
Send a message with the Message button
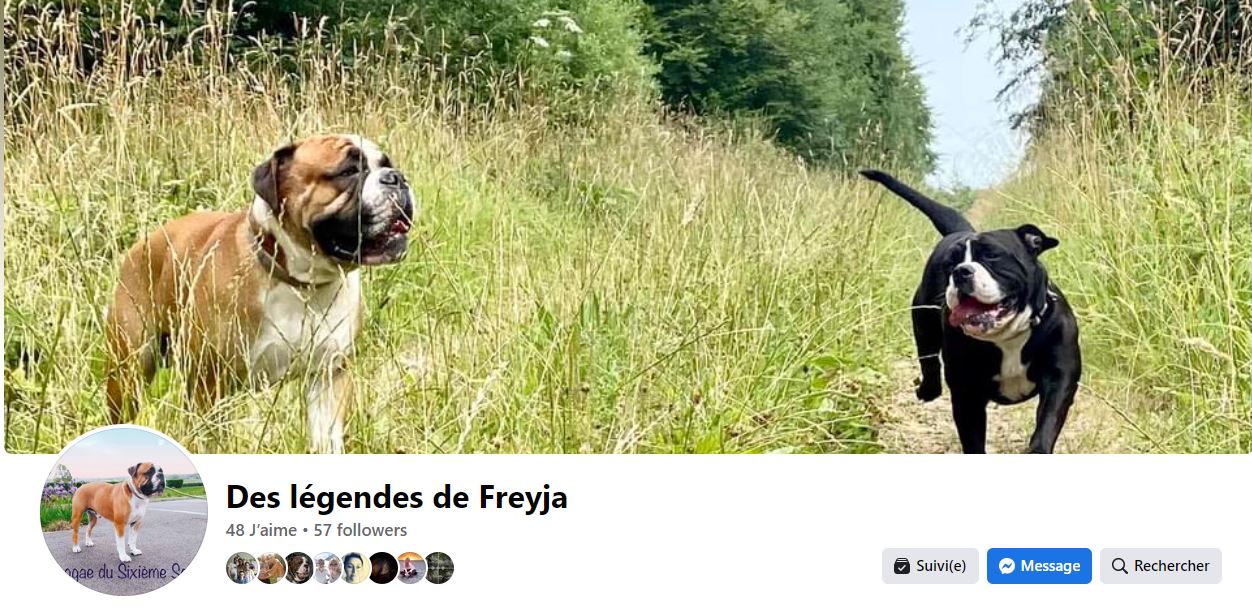coord(1039,566)
